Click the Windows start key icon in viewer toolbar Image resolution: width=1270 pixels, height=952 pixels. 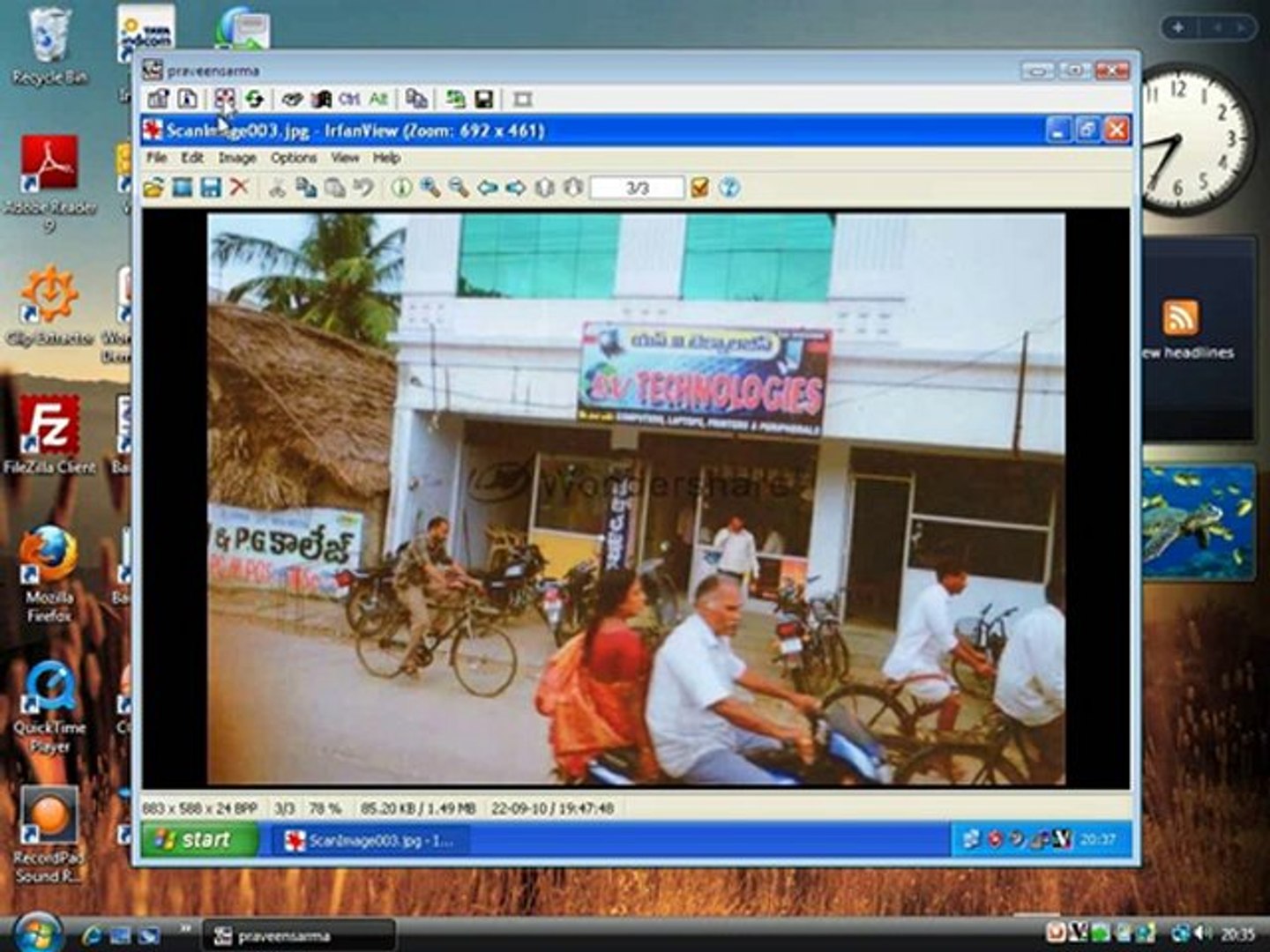(321, 99)
